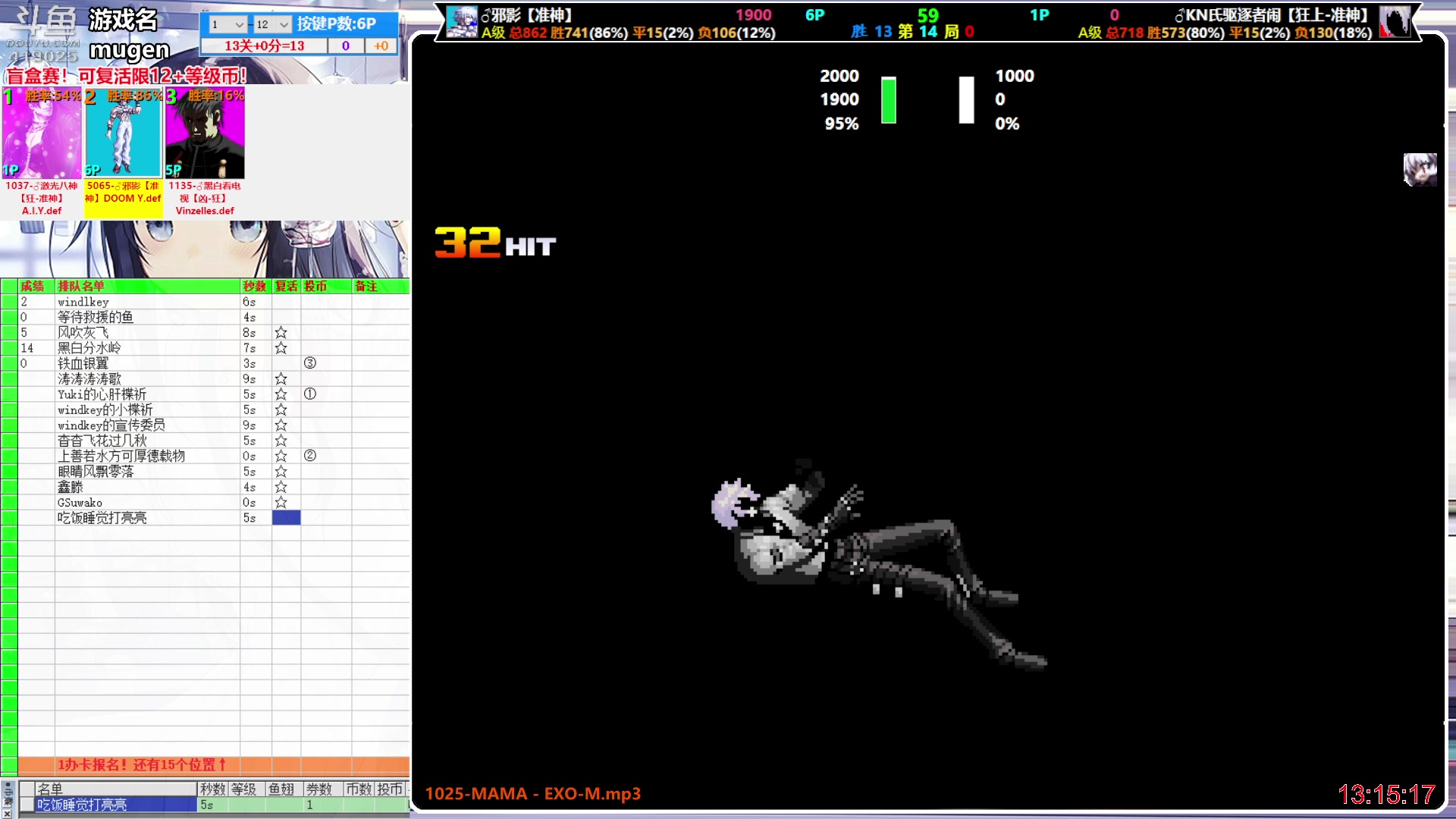Click the MAMA - EXO-M.mp3 song title
1456x819 pixels.
pos(533,794)
